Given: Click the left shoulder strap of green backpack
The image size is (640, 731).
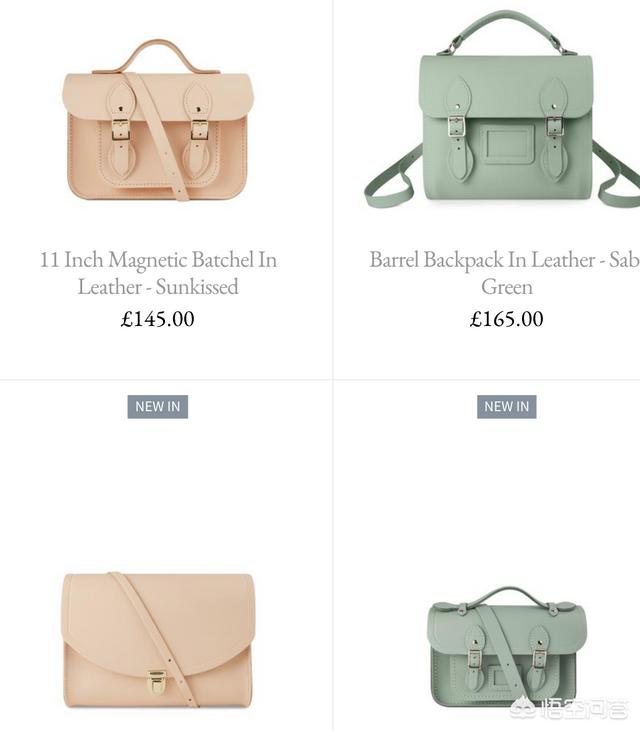Looking at the screenshot, I should tap(392, 178).
